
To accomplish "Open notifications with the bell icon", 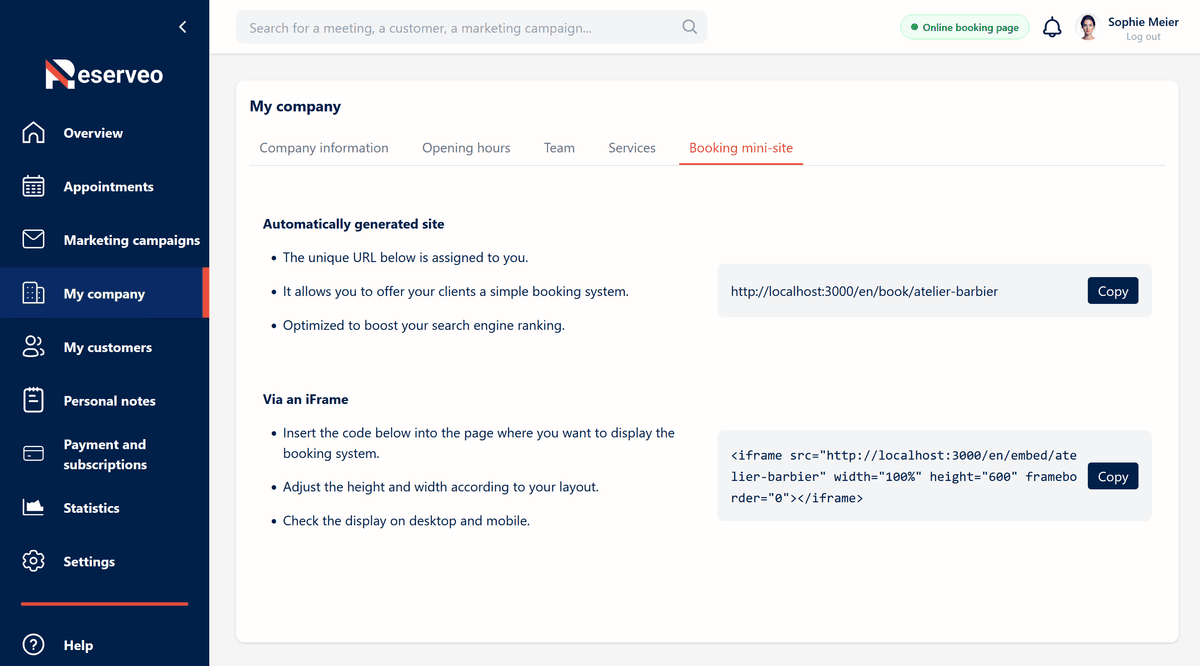I will point(1052,28).
